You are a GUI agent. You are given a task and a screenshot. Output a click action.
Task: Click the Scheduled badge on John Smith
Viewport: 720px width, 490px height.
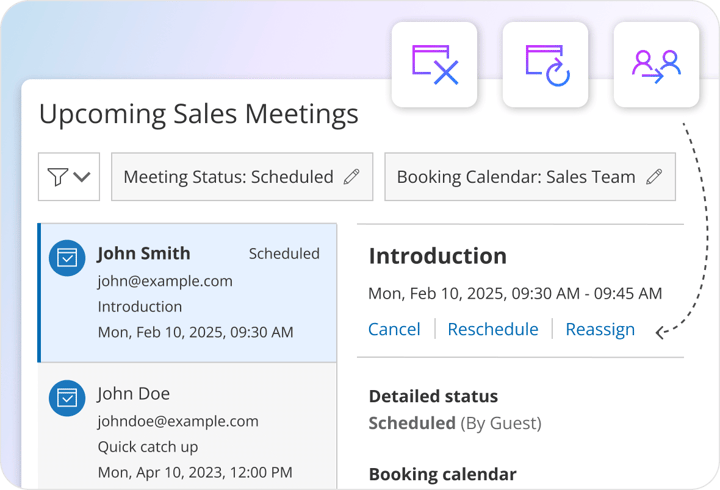[x=284, y=254]
